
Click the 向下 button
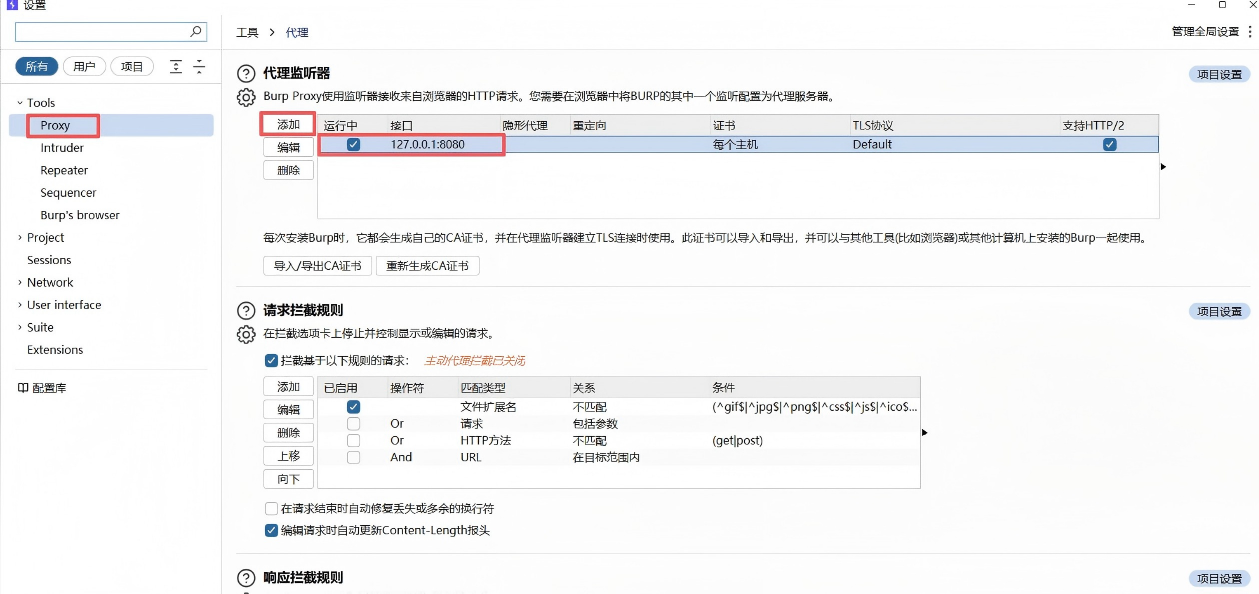click(288, 479)
